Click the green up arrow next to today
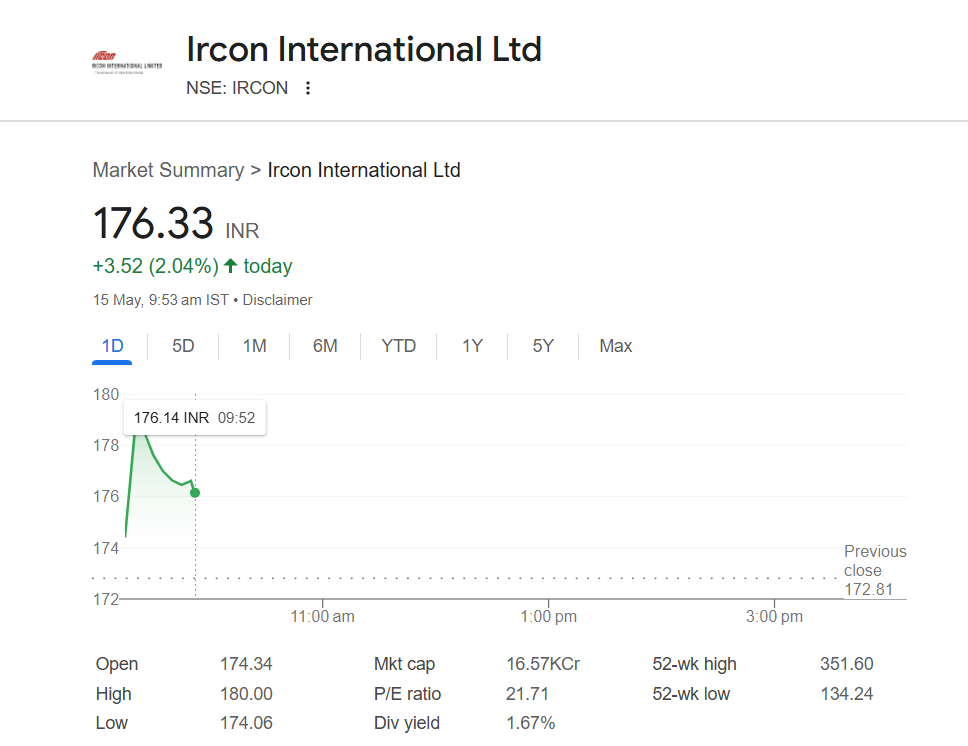This screenshot has height=746, width=968. [230, 266]
